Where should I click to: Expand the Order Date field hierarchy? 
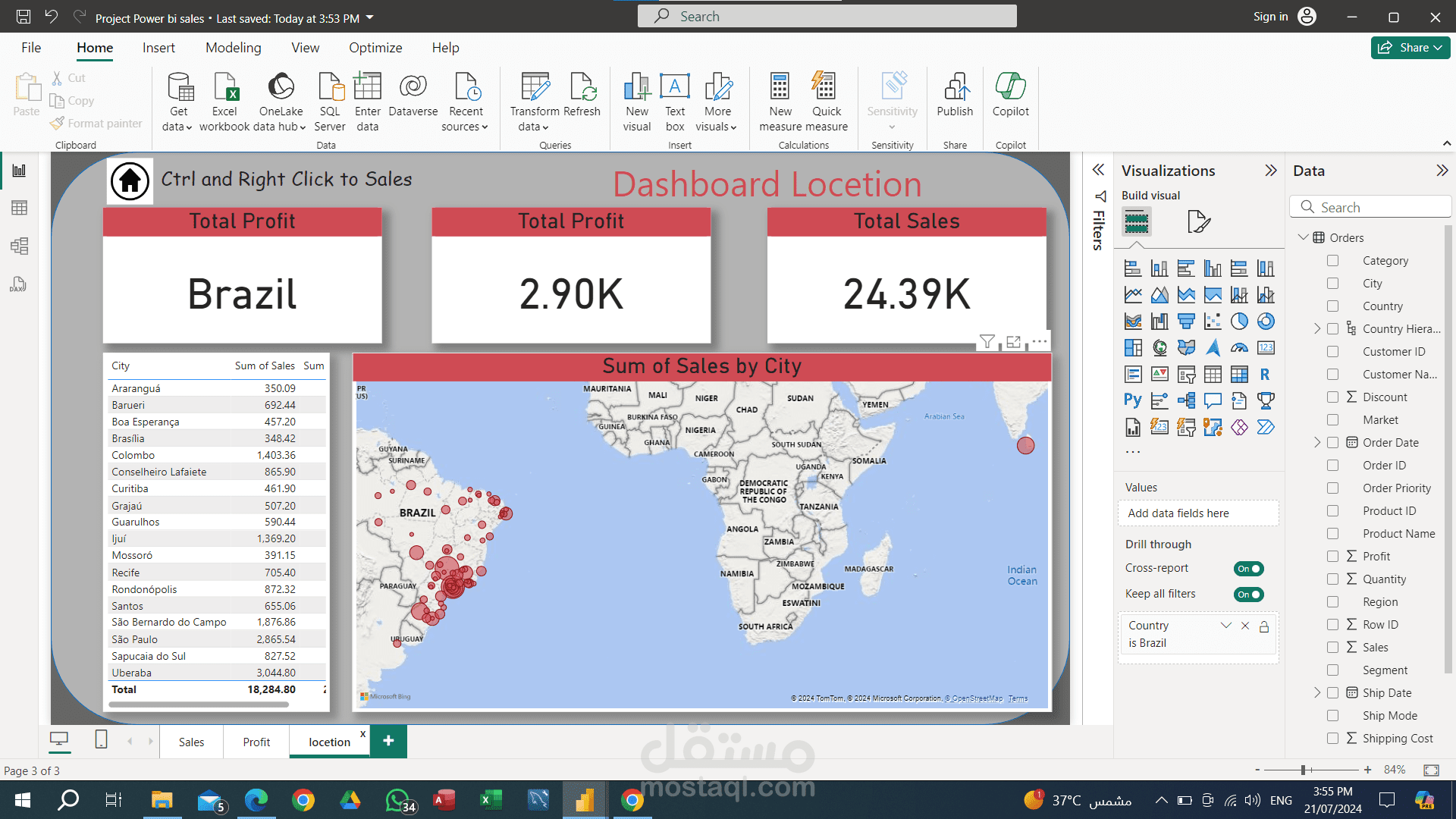click(1317, 443)
